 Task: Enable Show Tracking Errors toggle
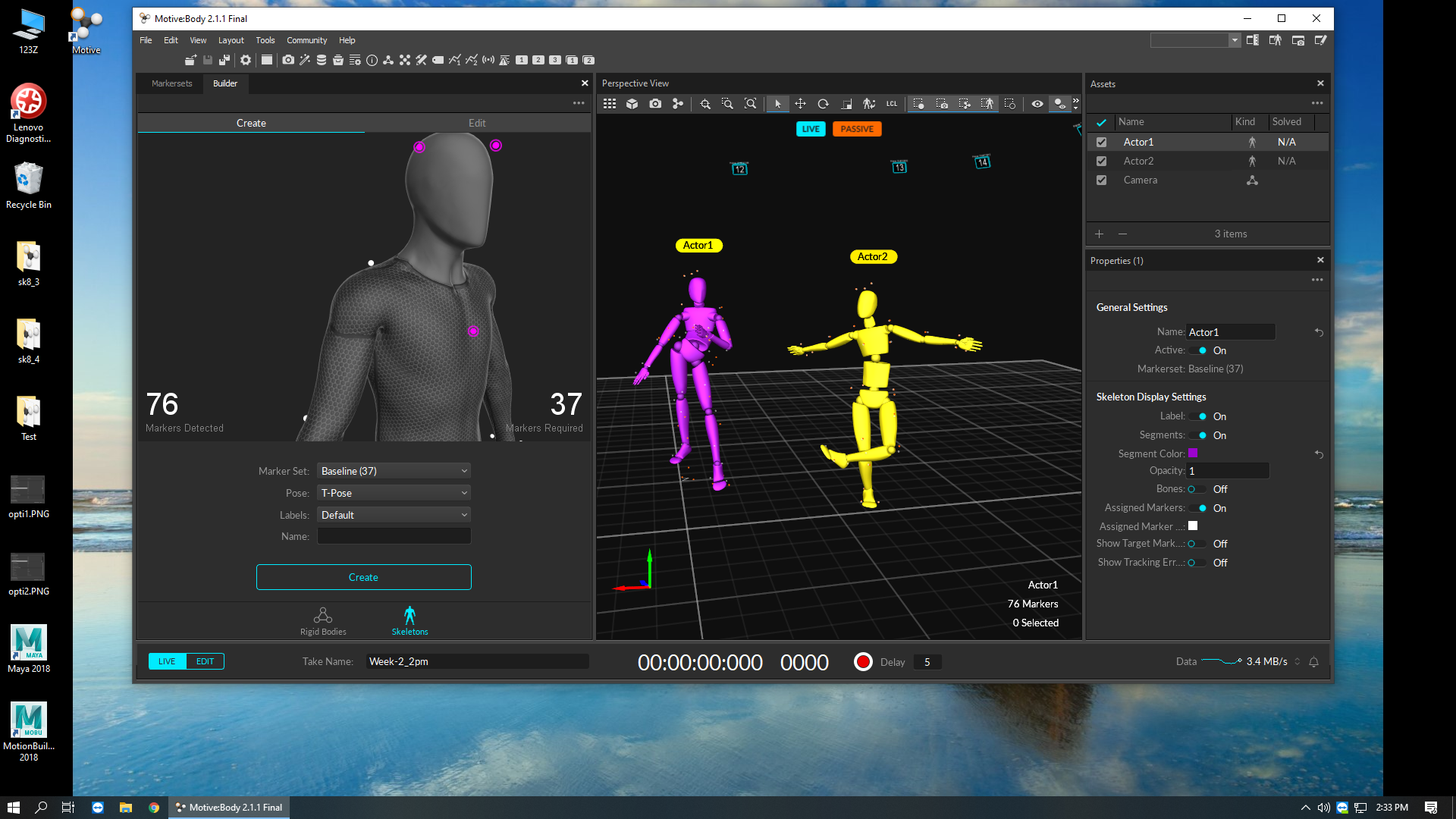(x=1197, y=563)
